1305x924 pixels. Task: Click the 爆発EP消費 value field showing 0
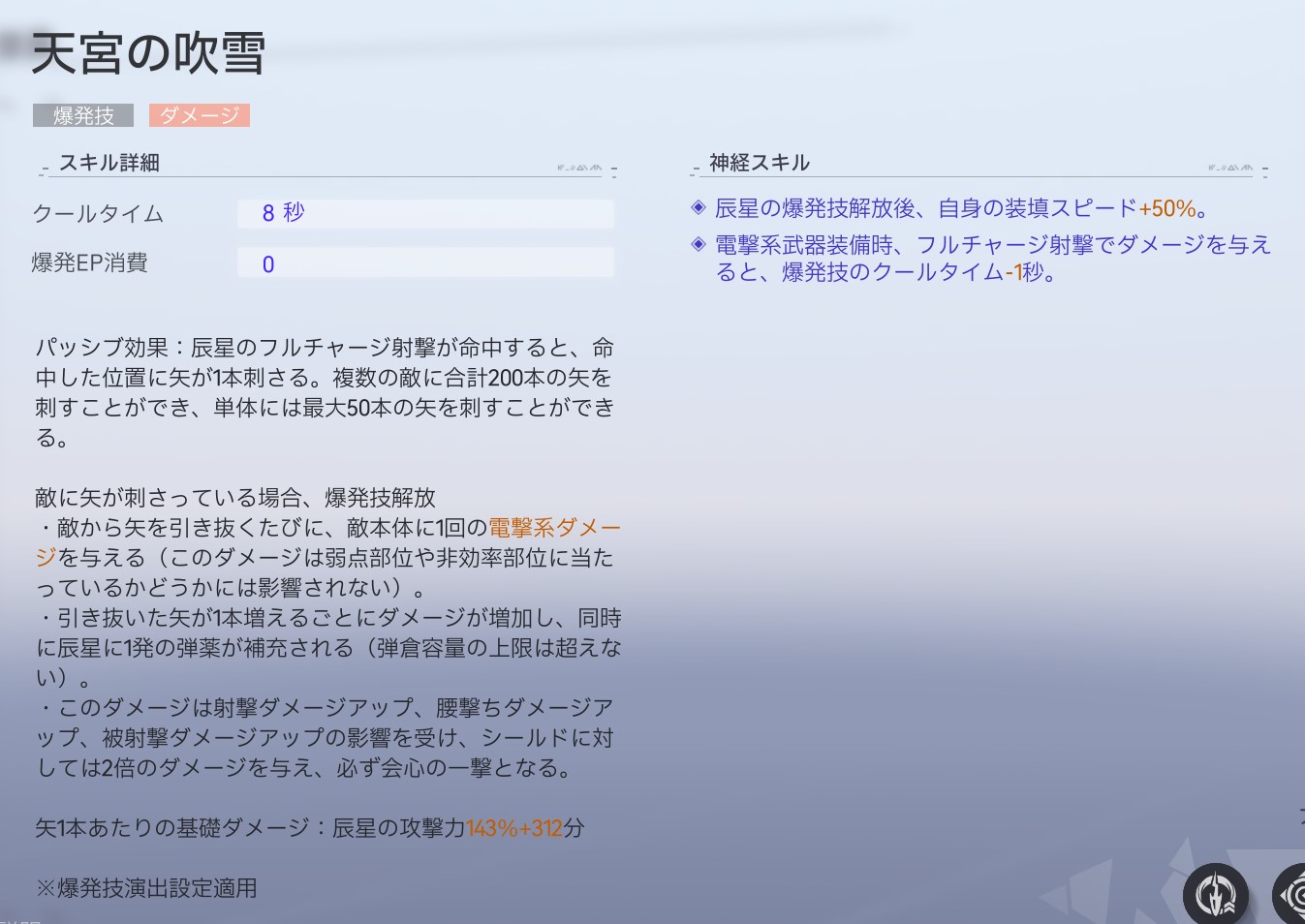pos(424,263)
